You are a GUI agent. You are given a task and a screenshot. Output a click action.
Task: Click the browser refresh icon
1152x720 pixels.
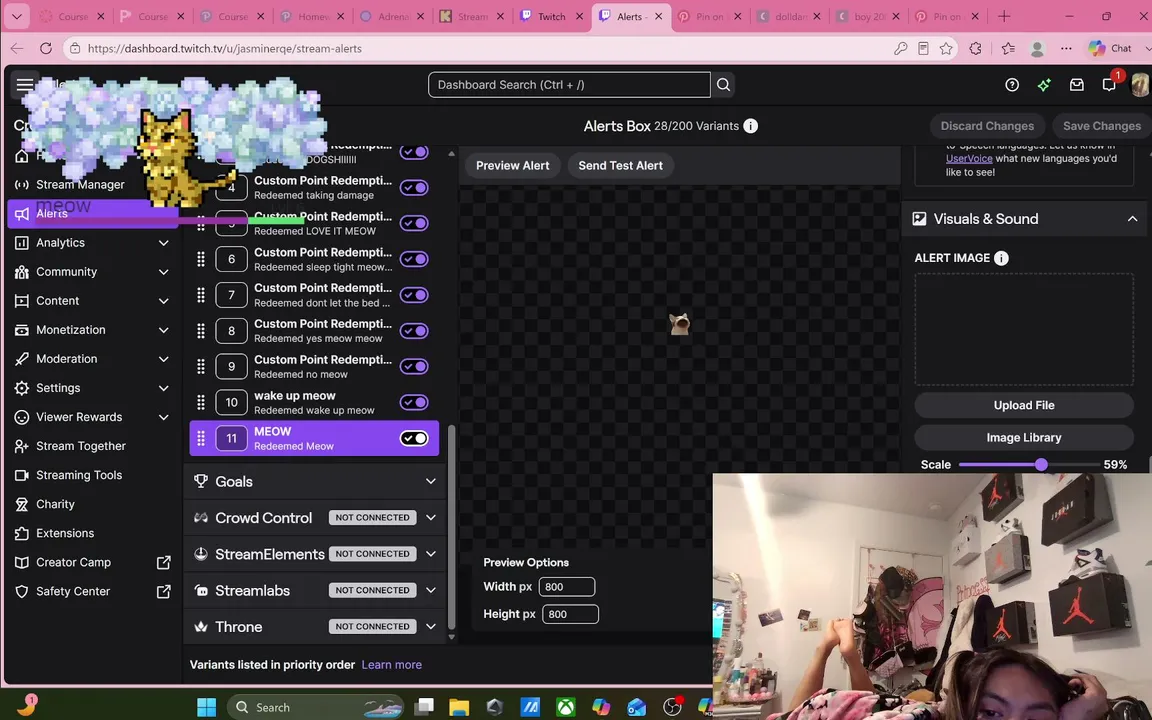coord(46,48)
